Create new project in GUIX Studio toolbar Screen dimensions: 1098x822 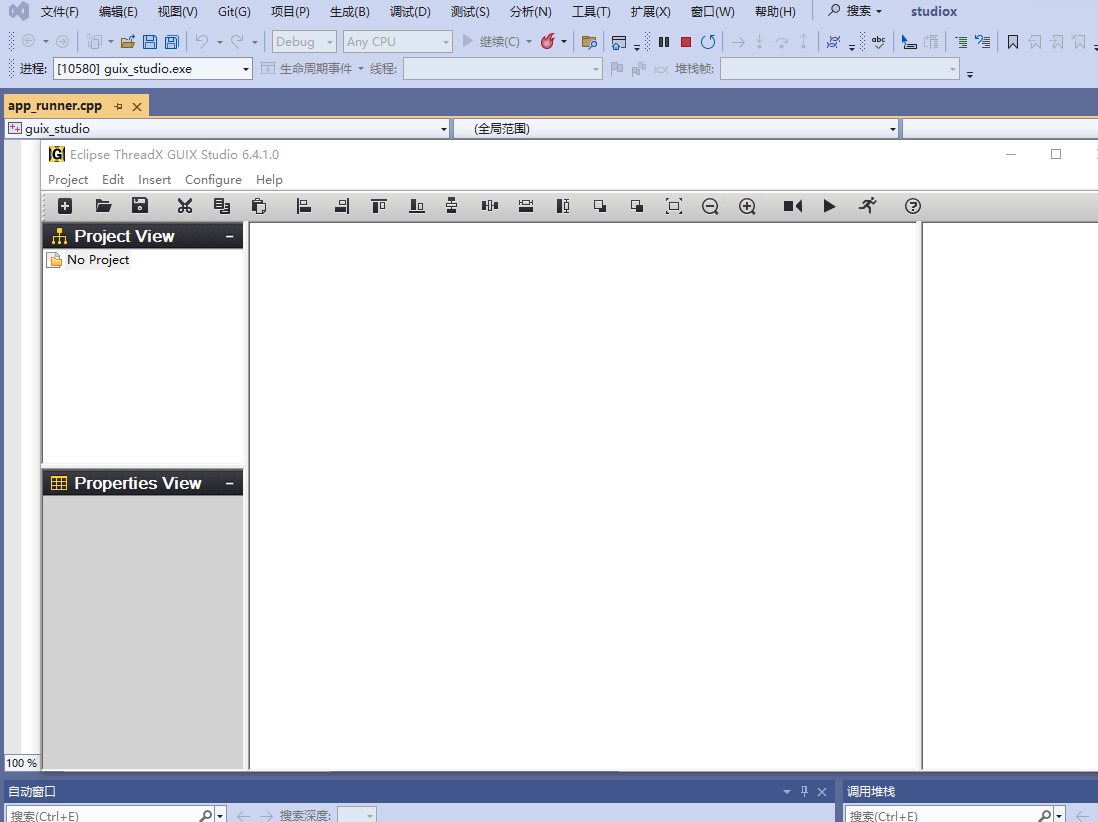pos(65,206)
